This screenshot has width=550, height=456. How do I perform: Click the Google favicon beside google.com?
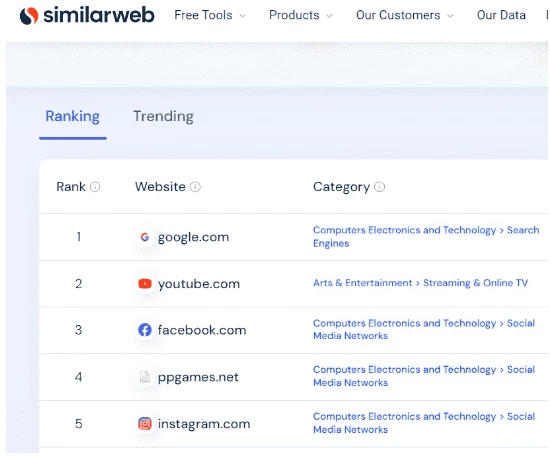(x=145, y=237)
